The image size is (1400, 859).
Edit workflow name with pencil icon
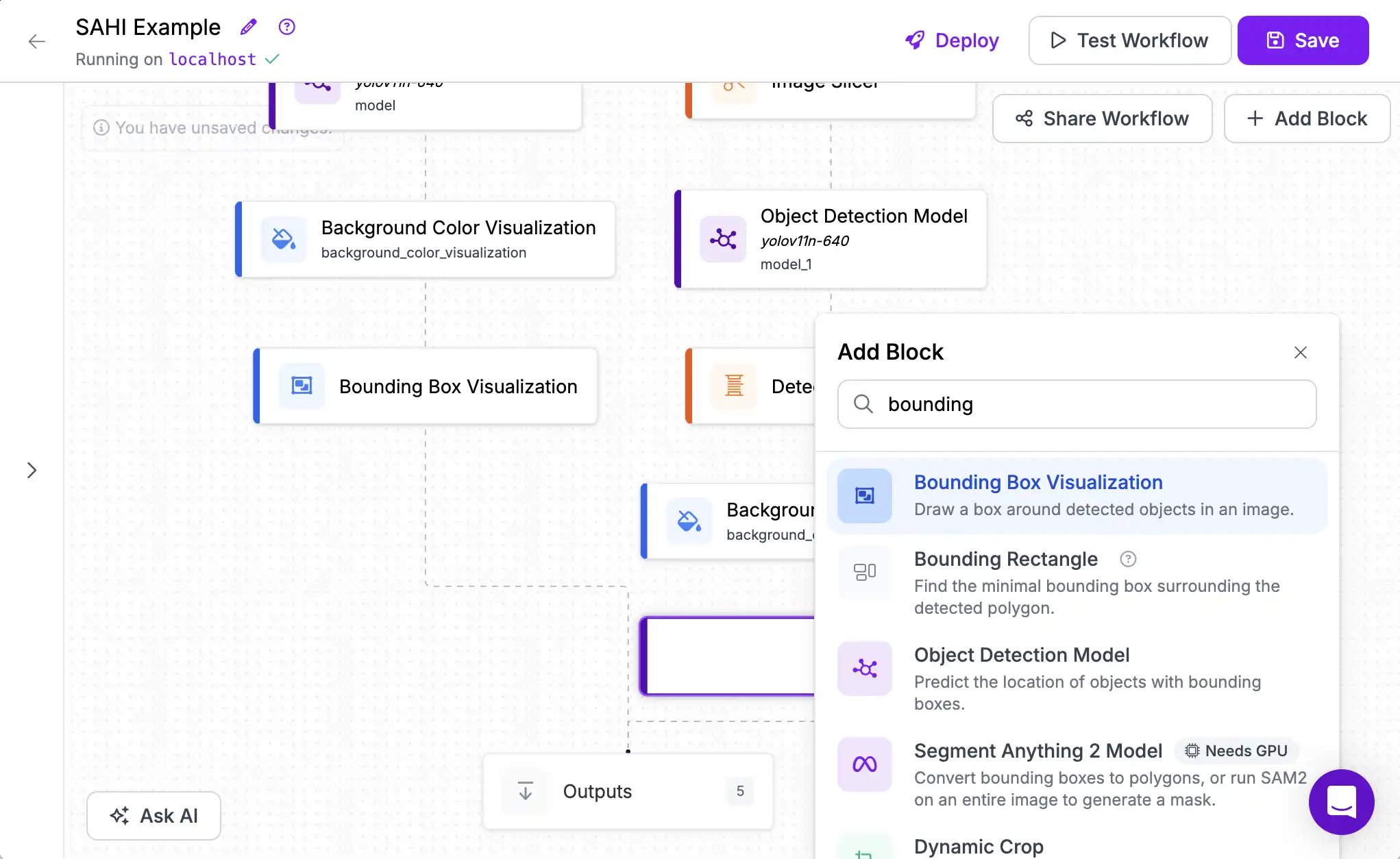click(x=248, y=27)
